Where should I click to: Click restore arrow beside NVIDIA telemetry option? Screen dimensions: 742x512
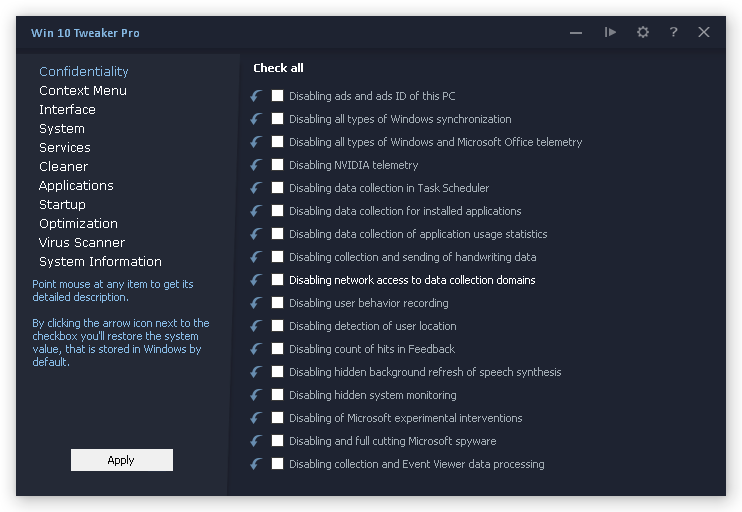coord(257,165)
